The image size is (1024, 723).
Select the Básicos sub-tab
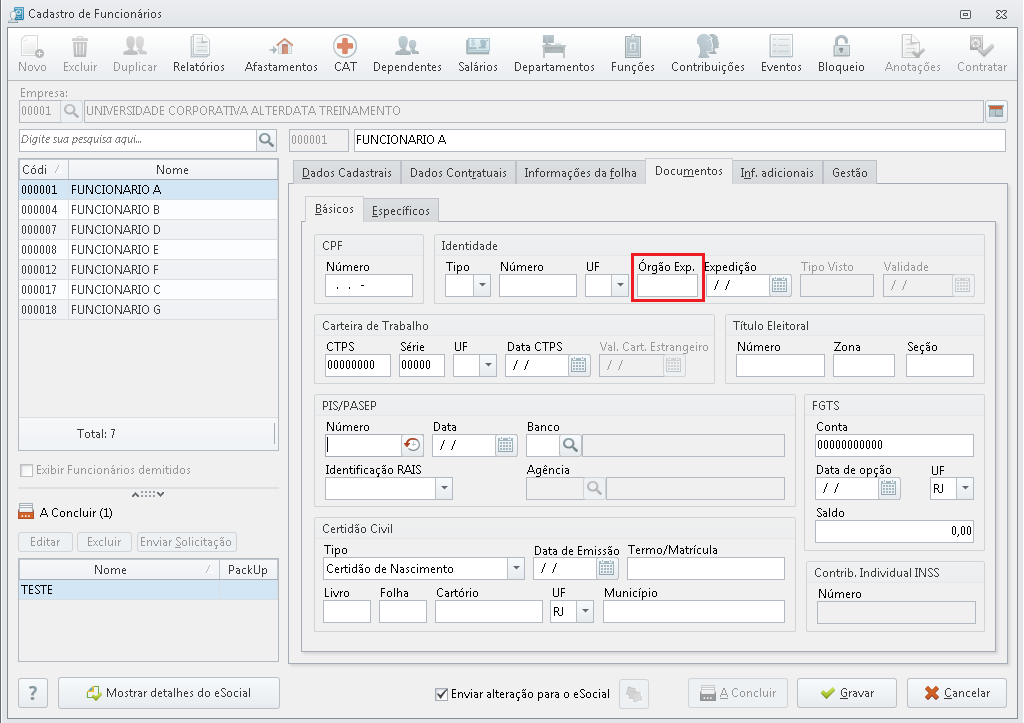(334, 208)
